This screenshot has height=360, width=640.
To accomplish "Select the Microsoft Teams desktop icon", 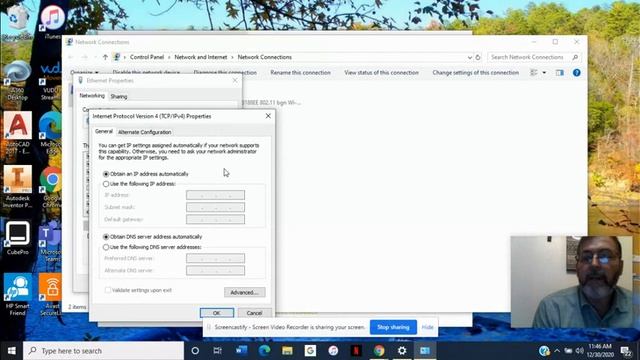I will tap(50, 241).
